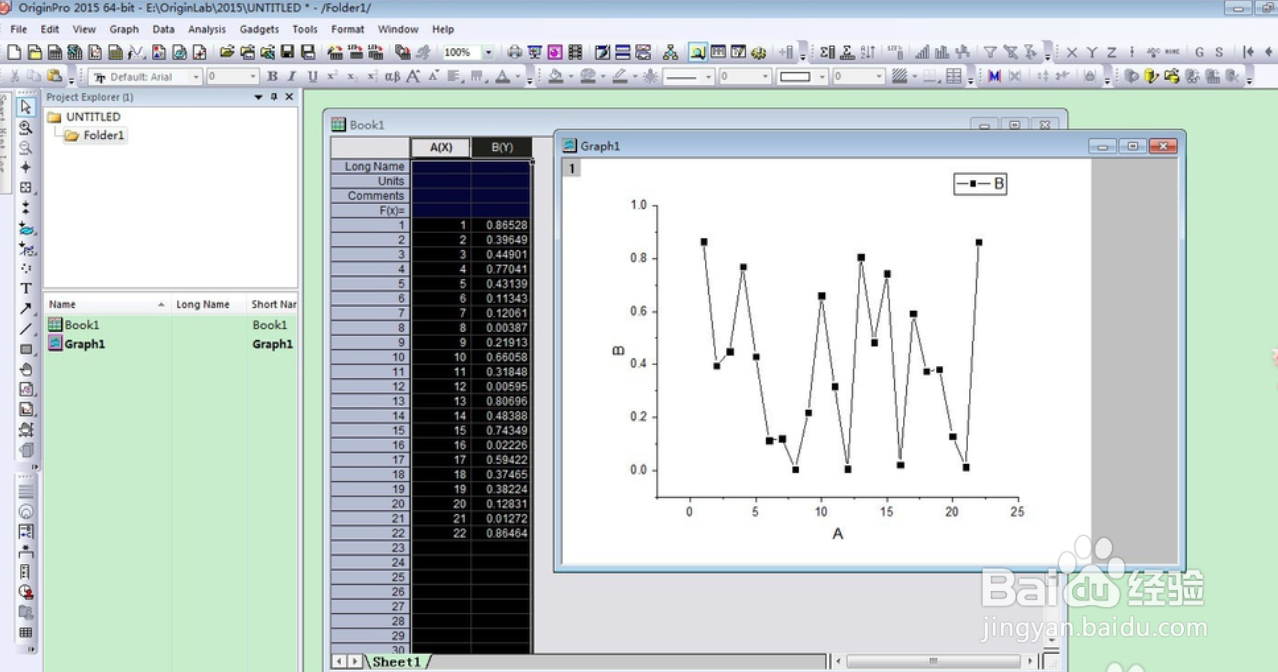Sort list by Name column header
The width and height of the screenshot is (1278, 672).
(x=107, y=304)
